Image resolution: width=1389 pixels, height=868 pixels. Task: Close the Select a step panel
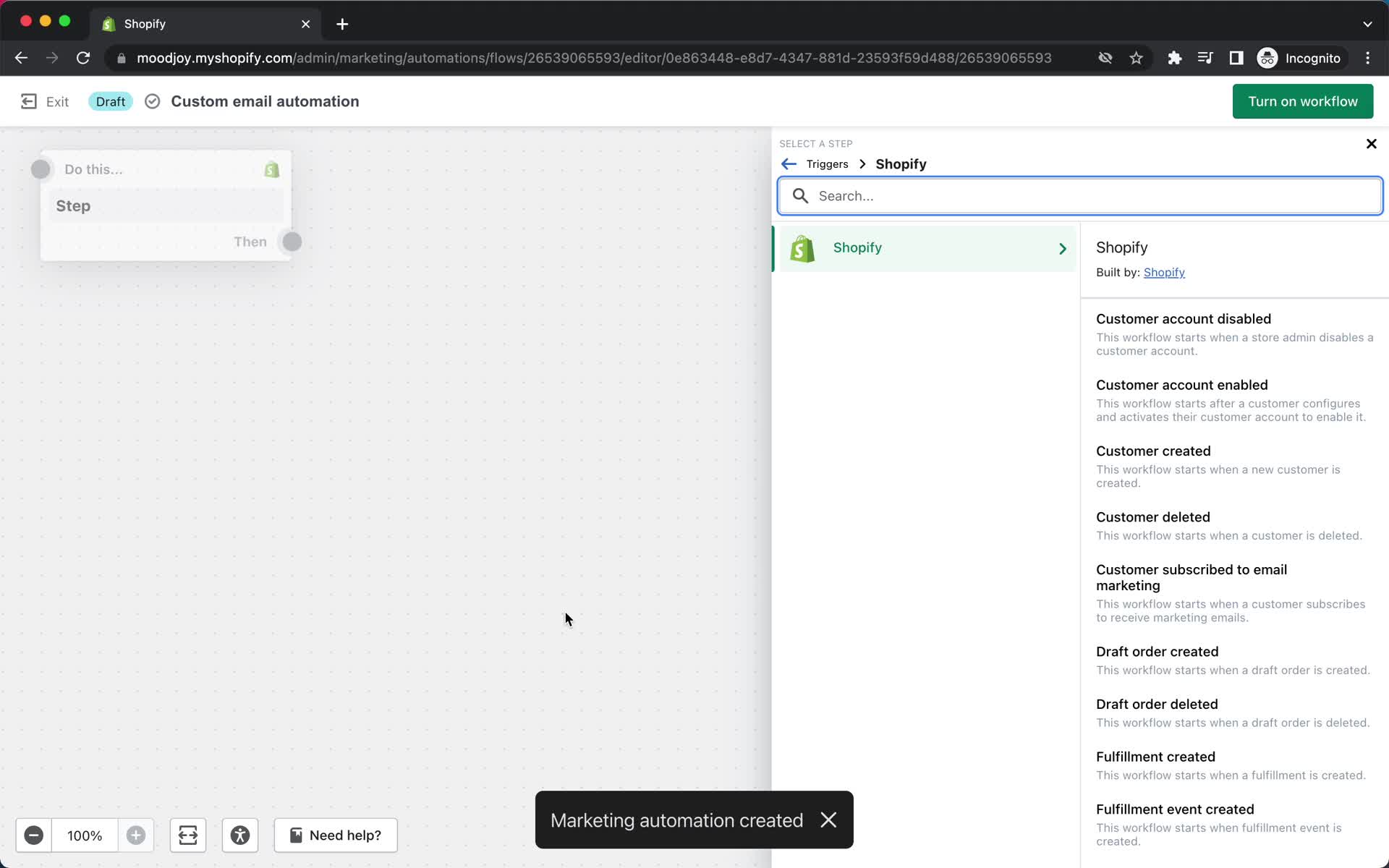pos(1371,144)
